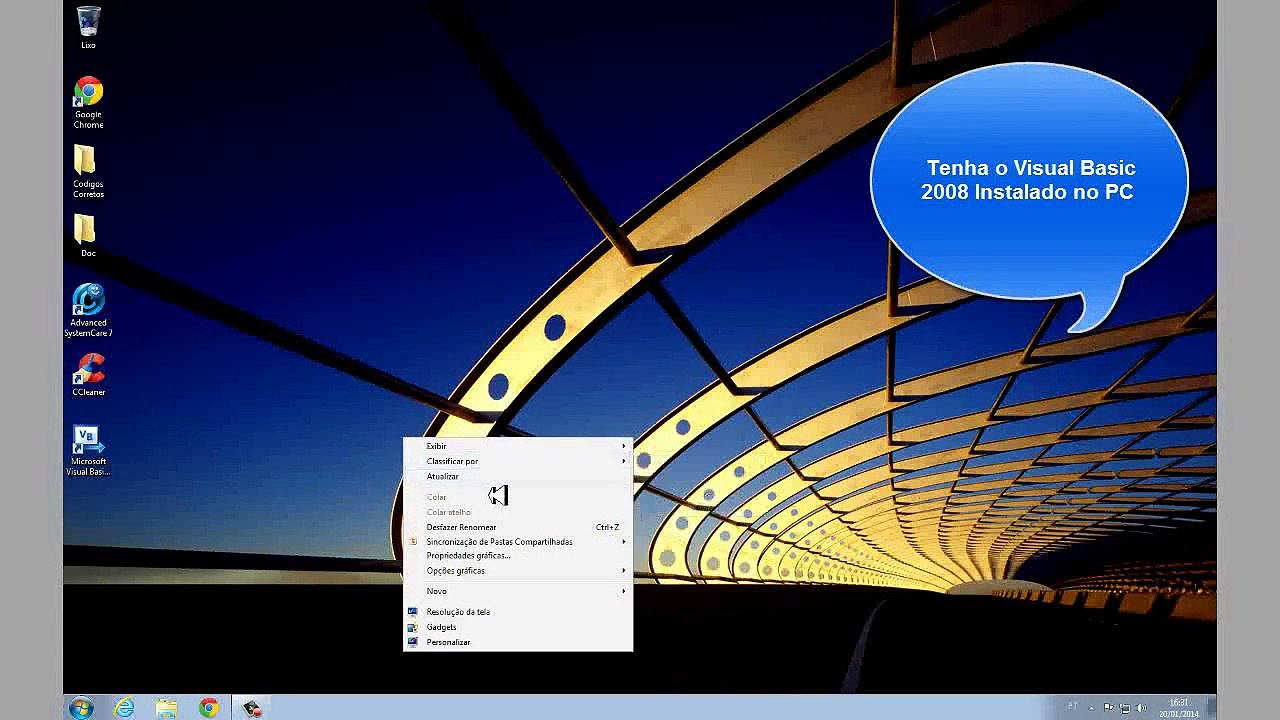Switch to the screen recorder taskbar app
The image size is (1280, 720).
point(251,708)
